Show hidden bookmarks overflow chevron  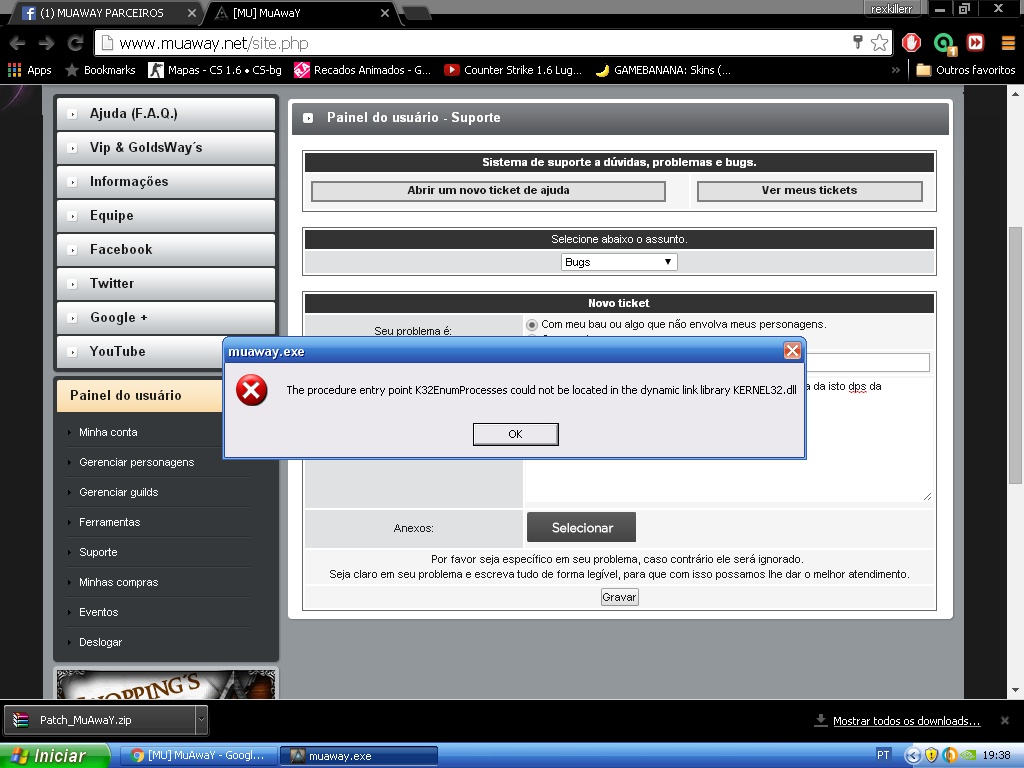pos(895,70)
